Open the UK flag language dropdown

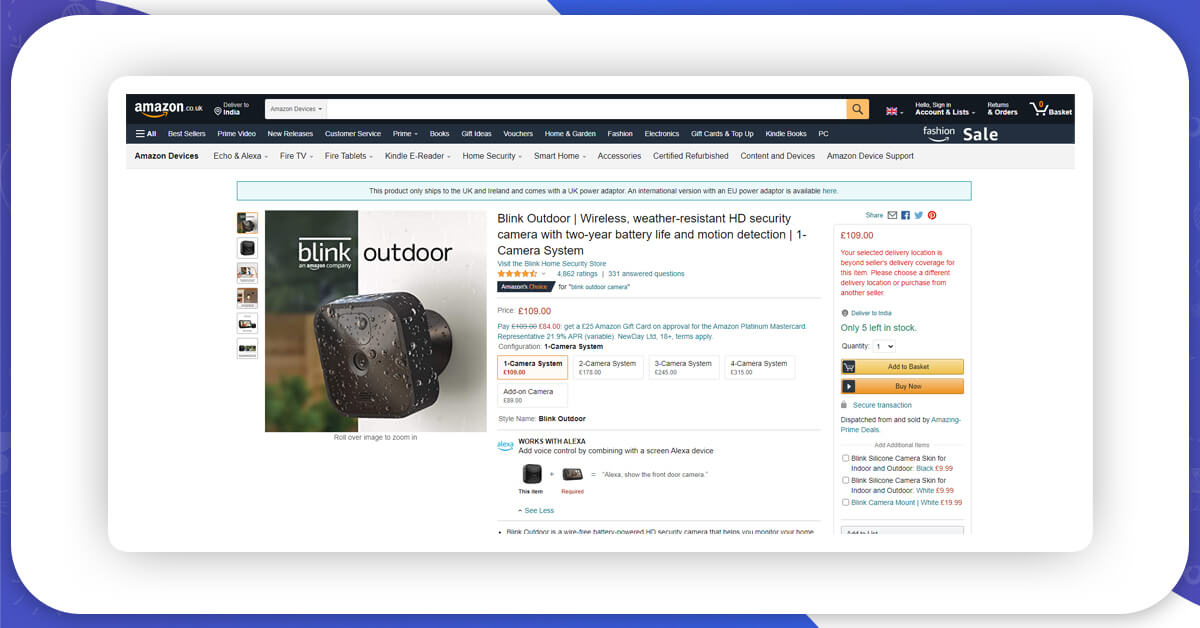(x=894, y=111)
